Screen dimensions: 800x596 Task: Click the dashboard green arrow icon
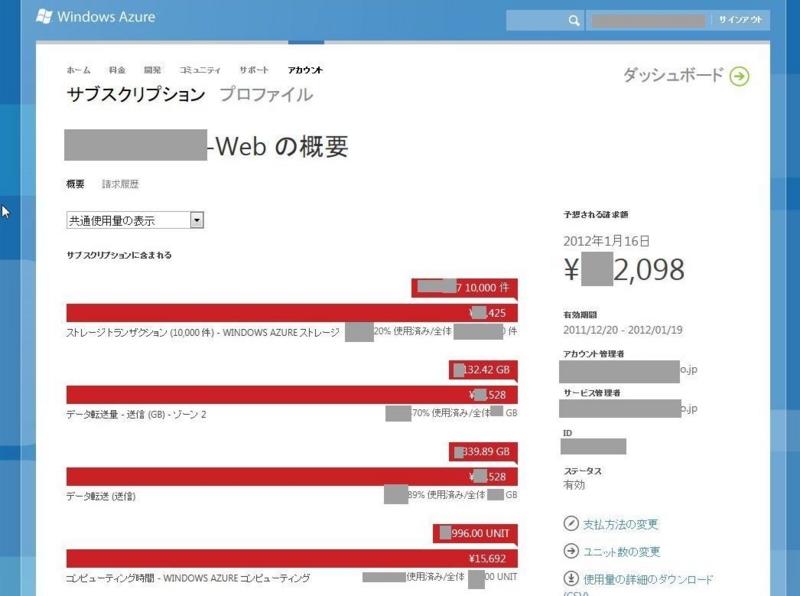(x=739, y=76)
